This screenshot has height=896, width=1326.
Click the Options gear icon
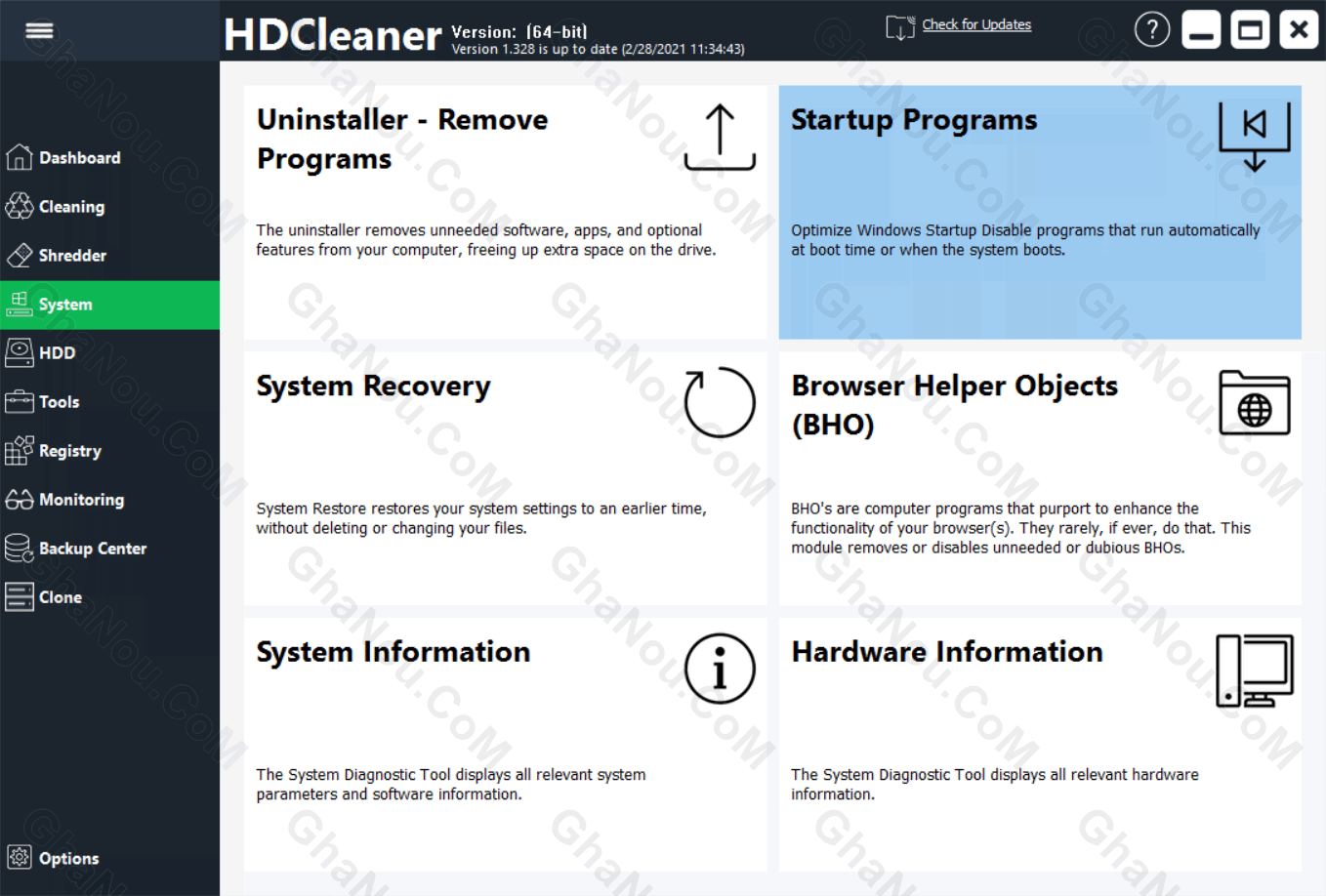[19, 857]
